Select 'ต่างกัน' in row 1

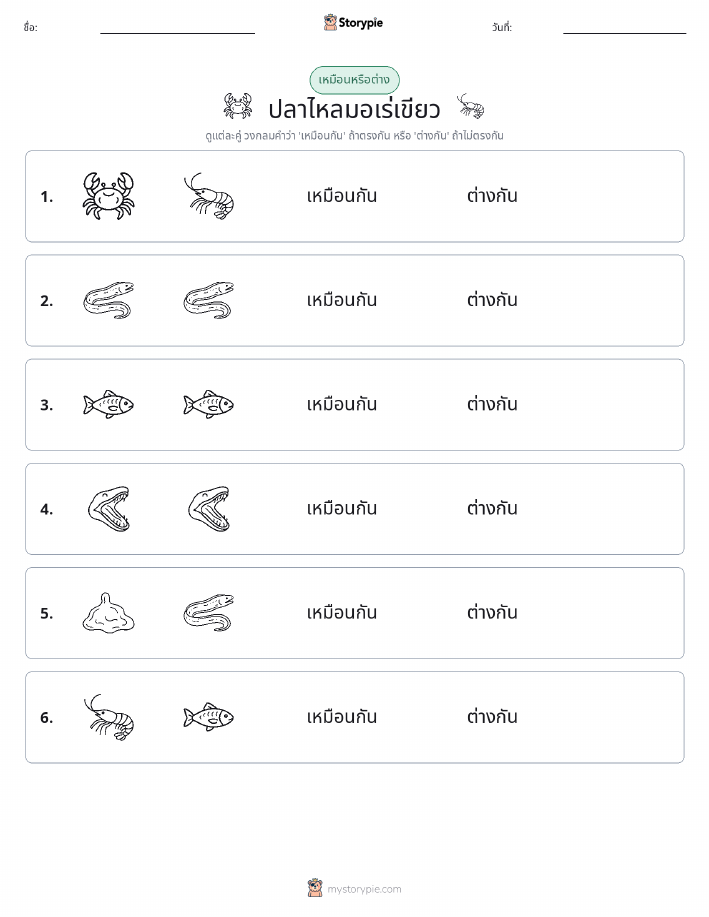click(492, 195)
